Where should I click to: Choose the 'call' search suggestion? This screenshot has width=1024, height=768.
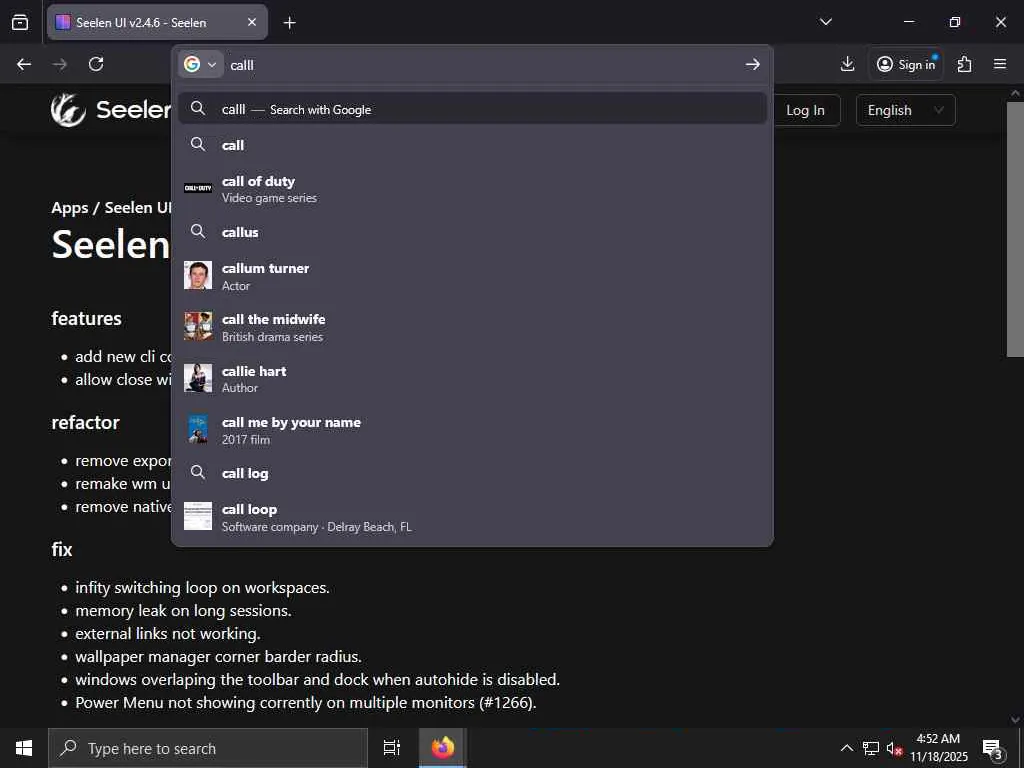tap(472, 145)
